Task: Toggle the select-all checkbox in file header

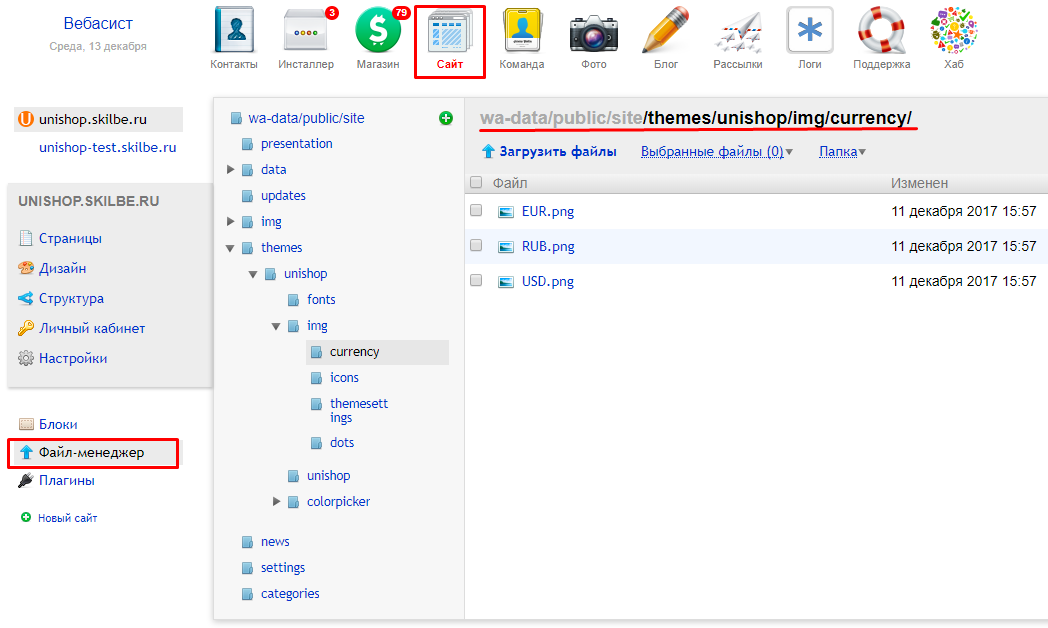Action: 476,183
